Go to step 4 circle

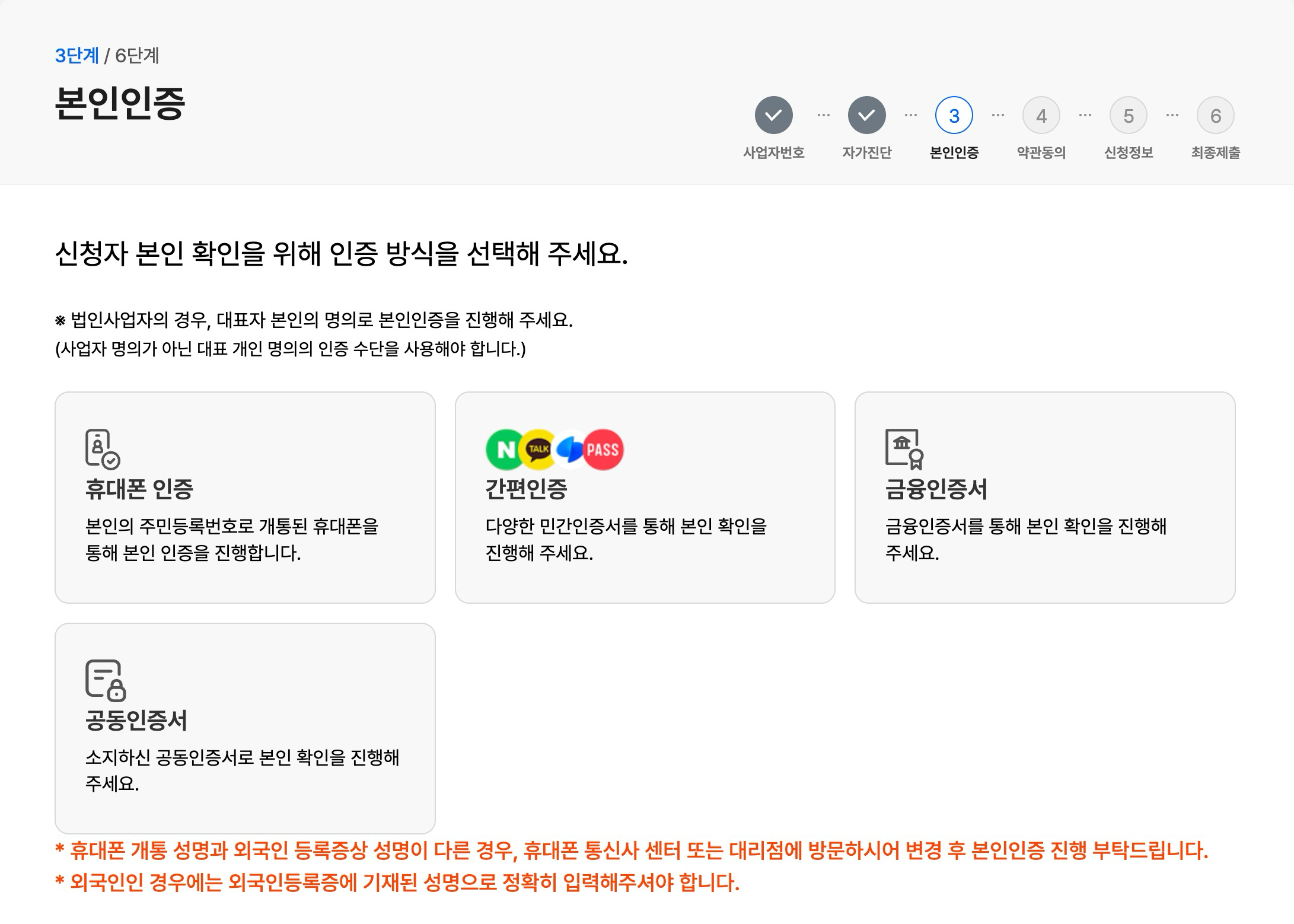1041,115
